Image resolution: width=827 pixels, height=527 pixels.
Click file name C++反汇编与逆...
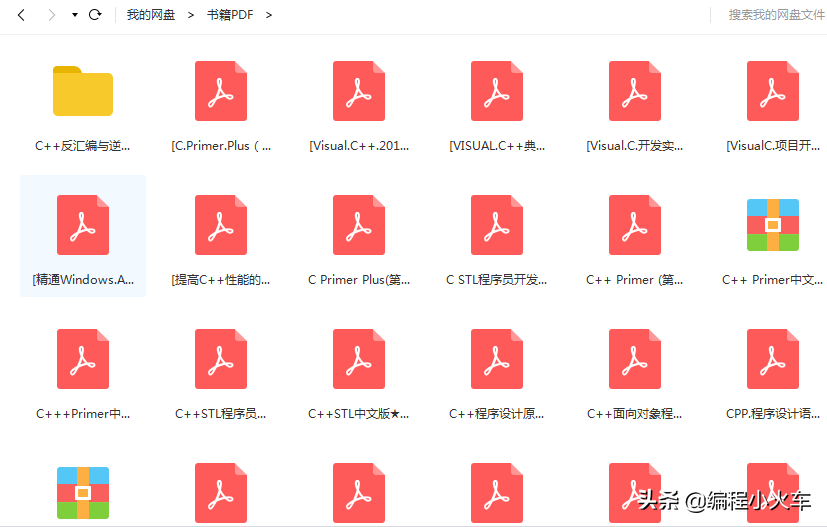tap(82, 146)
